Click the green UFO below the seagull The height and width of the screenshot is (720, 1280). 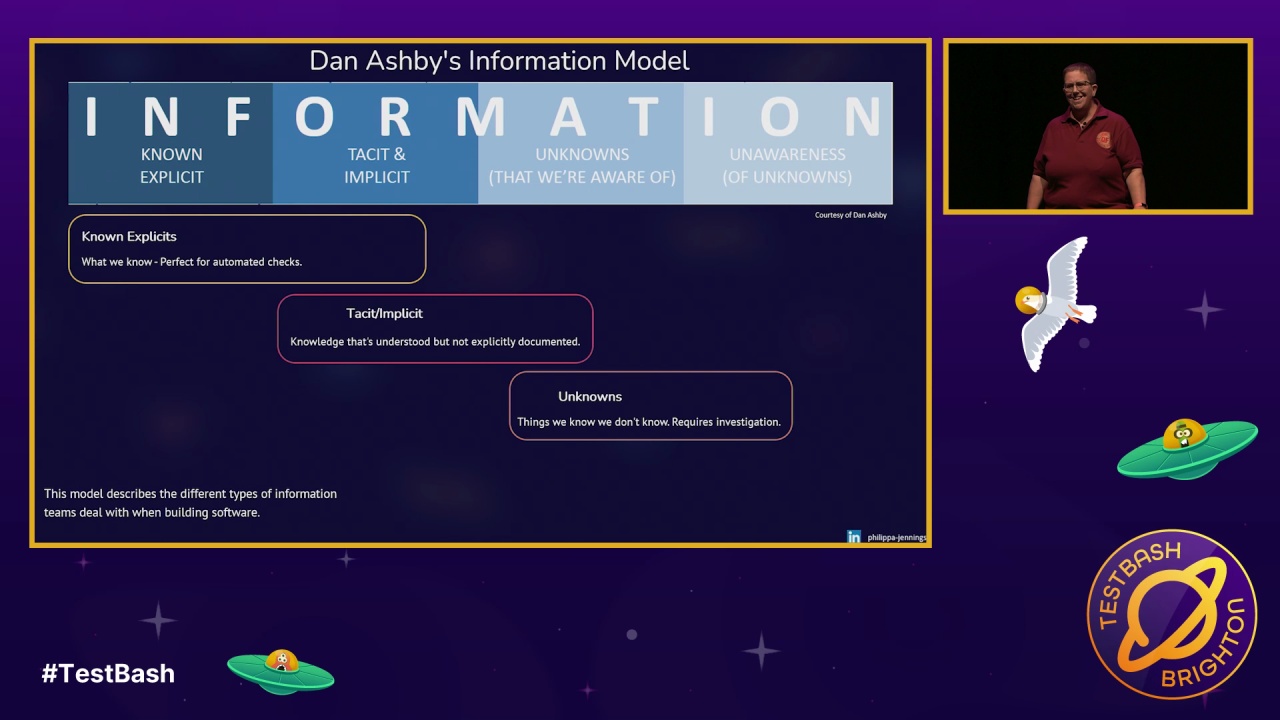(1187, 449)
